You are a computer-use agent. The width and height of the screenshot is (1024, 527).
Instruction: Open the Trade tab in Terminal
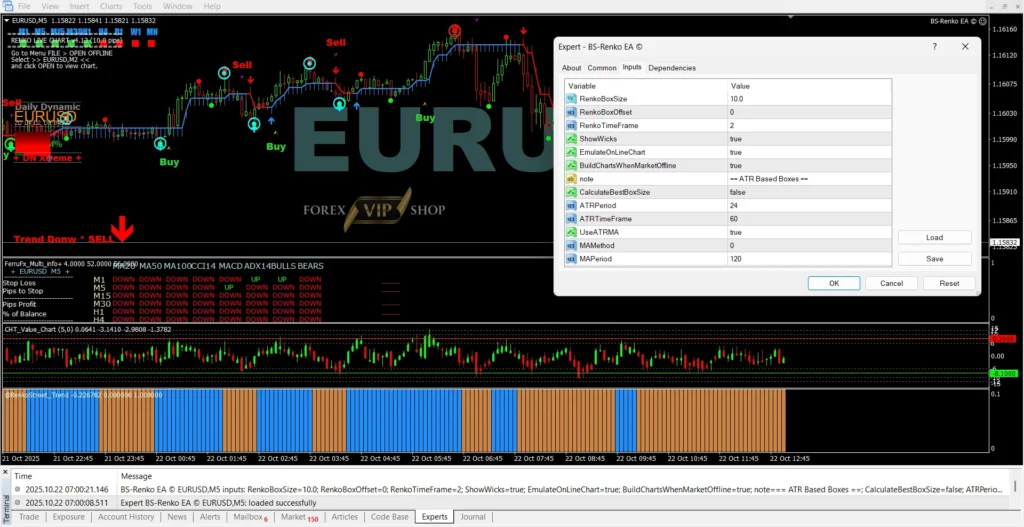click(28, 517)
